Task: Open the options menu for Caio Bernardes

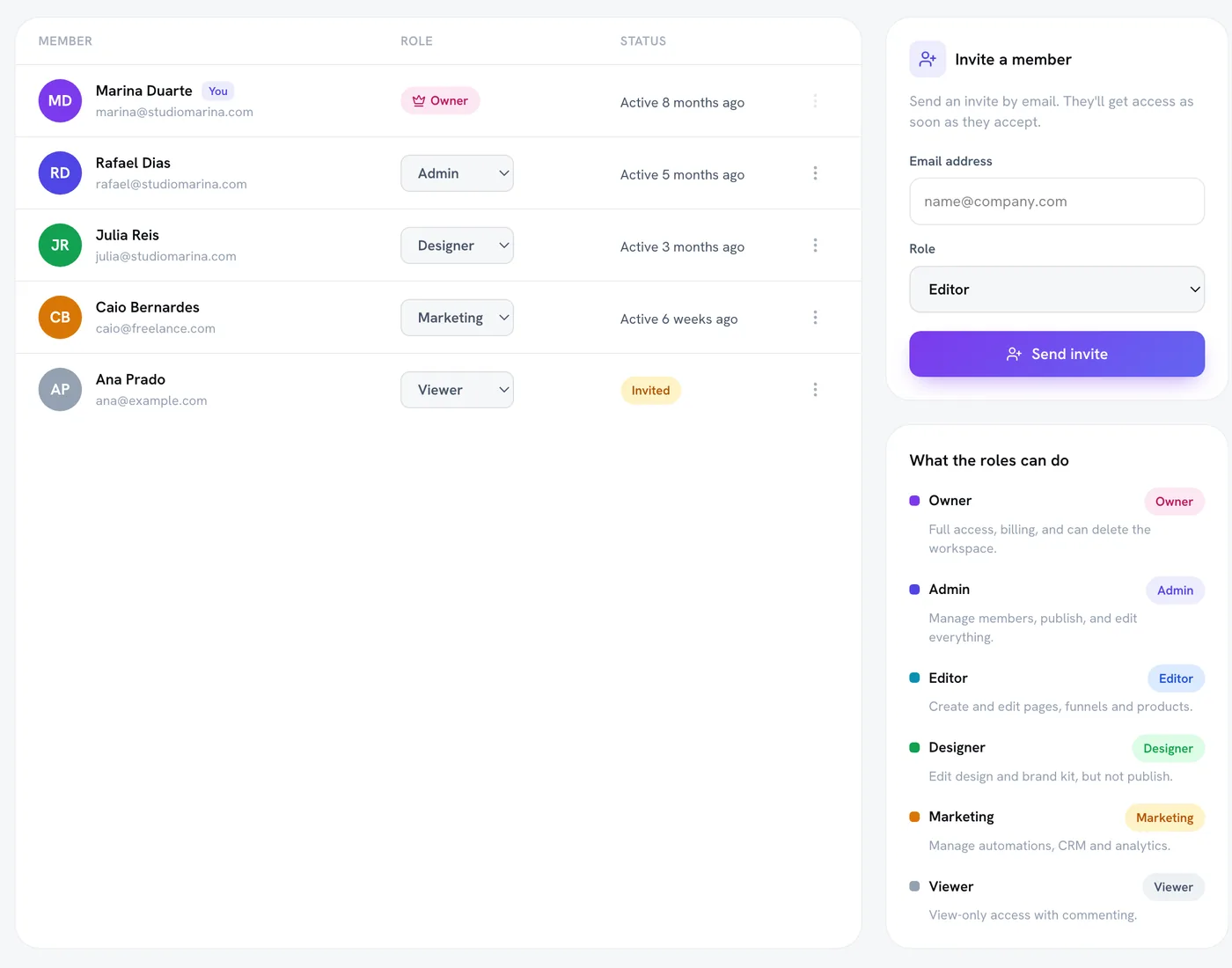Action: 815,318
